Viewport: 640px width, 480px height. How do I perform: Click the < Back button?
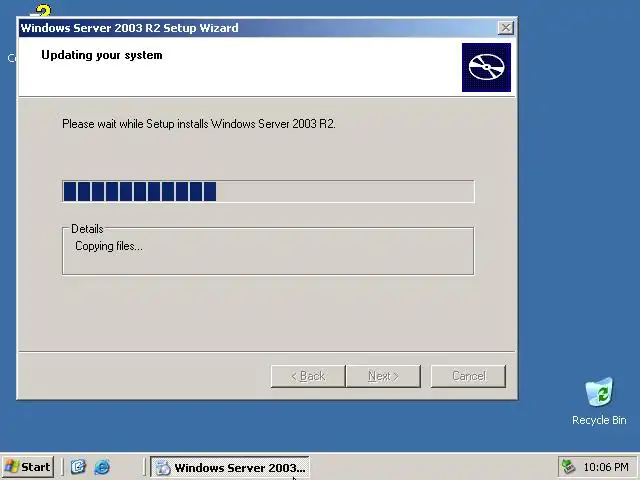(308, 376)
